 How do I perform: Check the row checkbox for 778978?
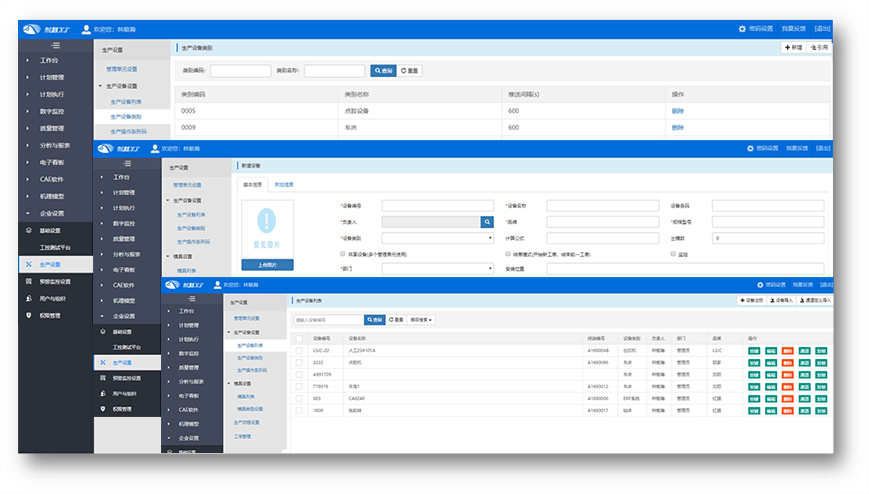299,386
